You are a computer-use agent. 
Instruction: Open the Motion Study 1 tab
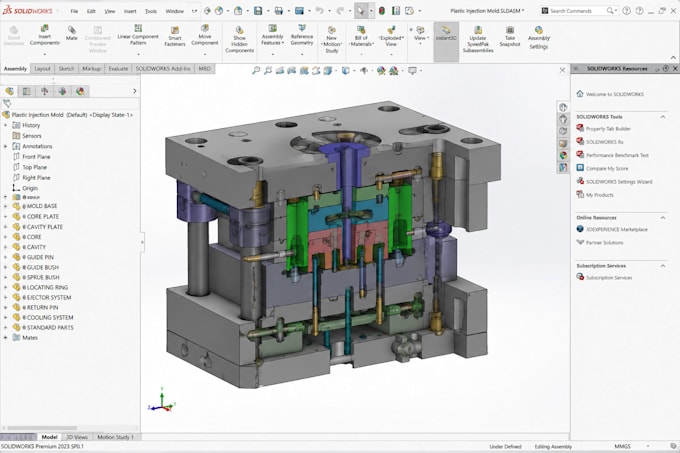(x=115, y=437)
